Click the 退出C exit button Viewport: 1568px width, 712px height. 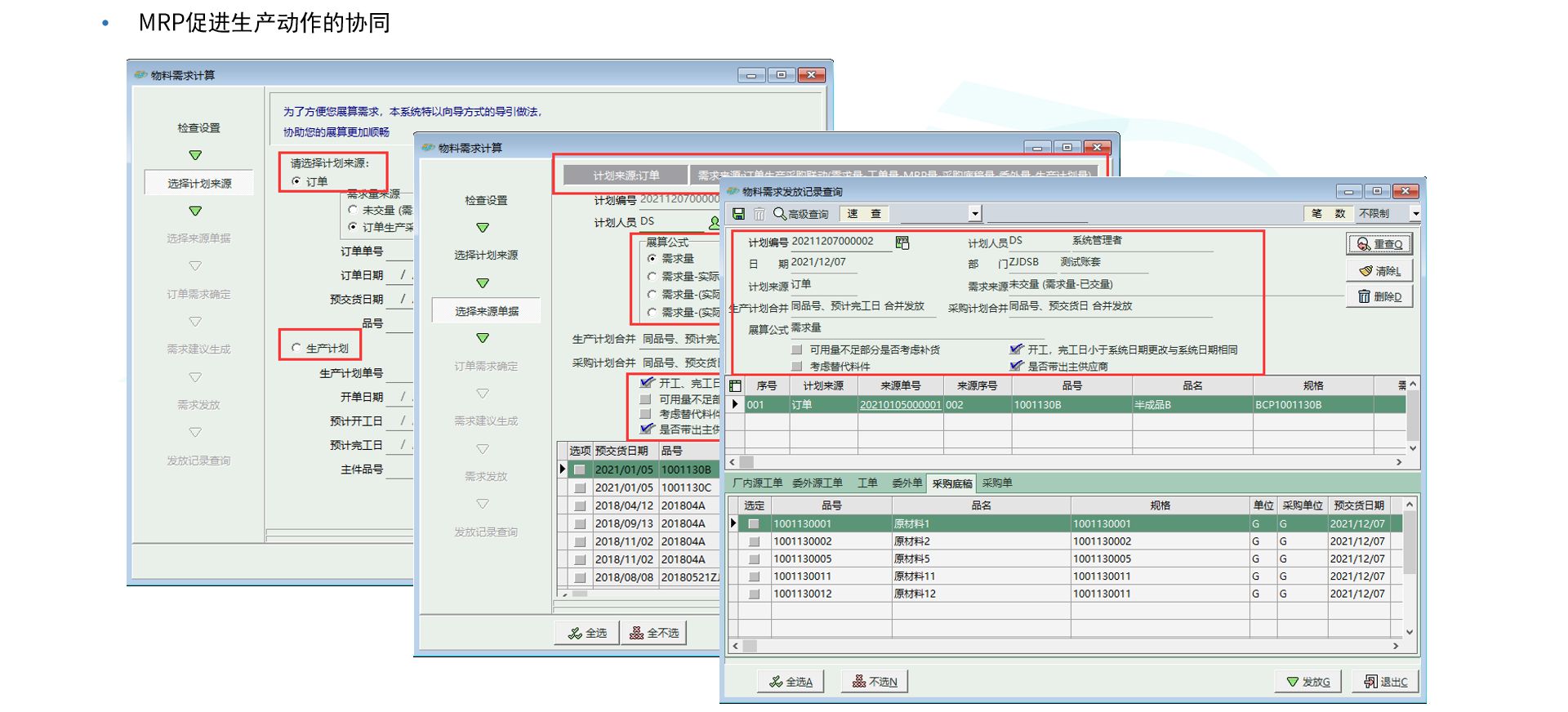[x=1385, y=682]
